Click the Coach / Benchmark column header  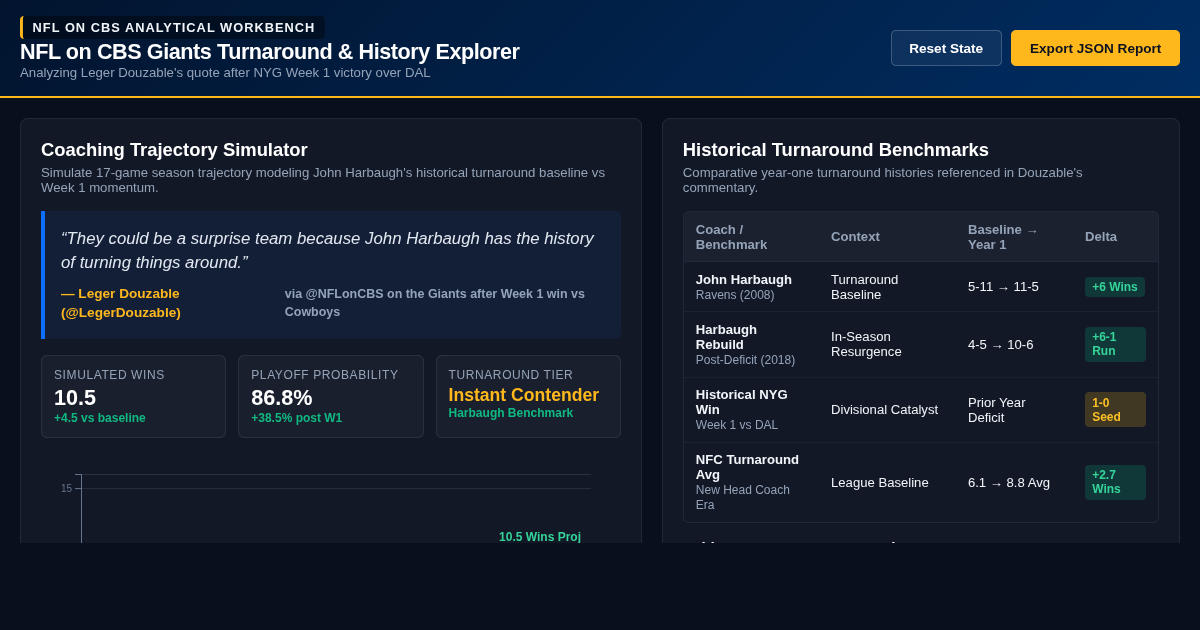(x=751, y=237)
